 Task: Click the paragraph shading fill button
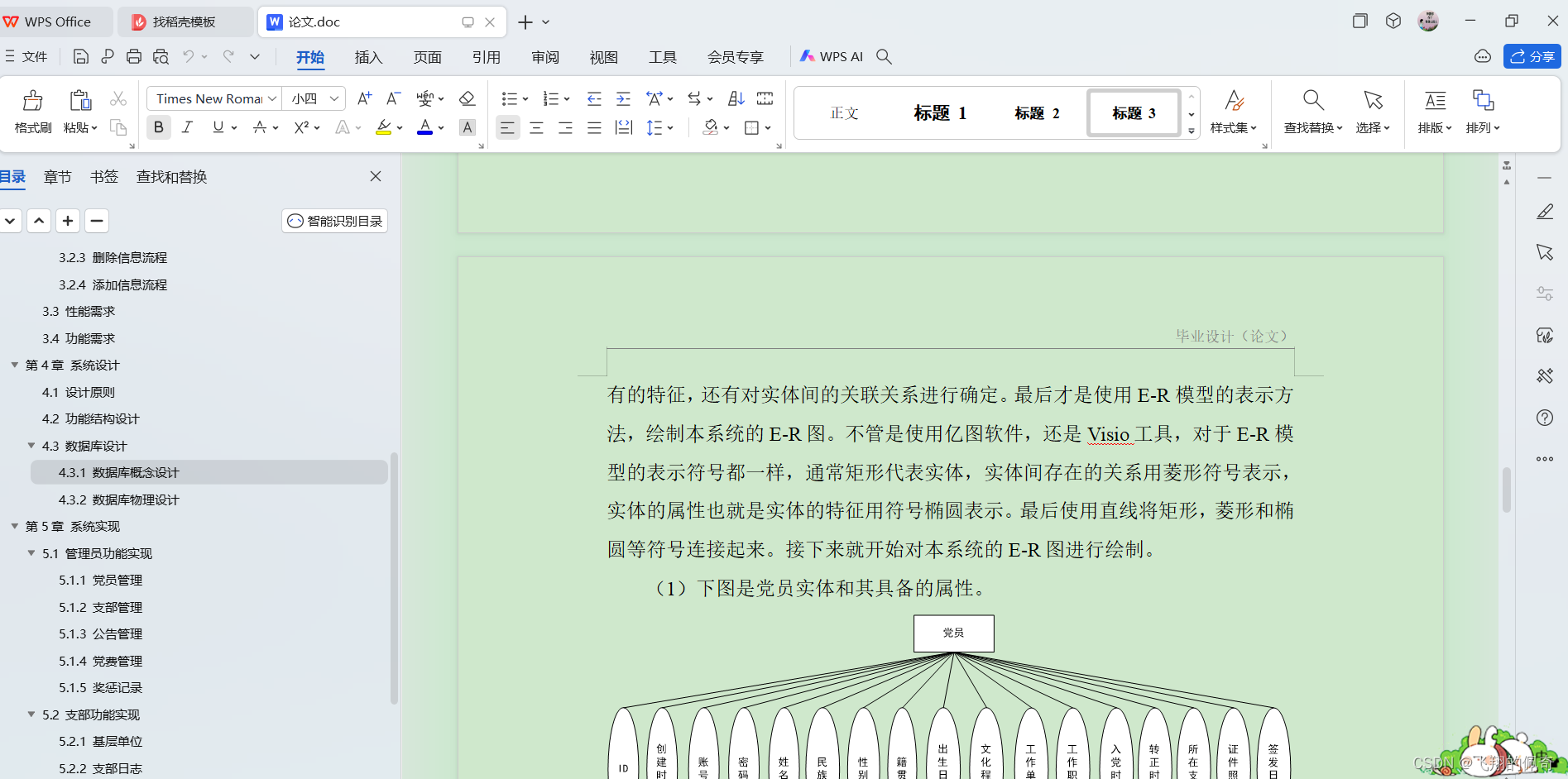pos(711,127)
